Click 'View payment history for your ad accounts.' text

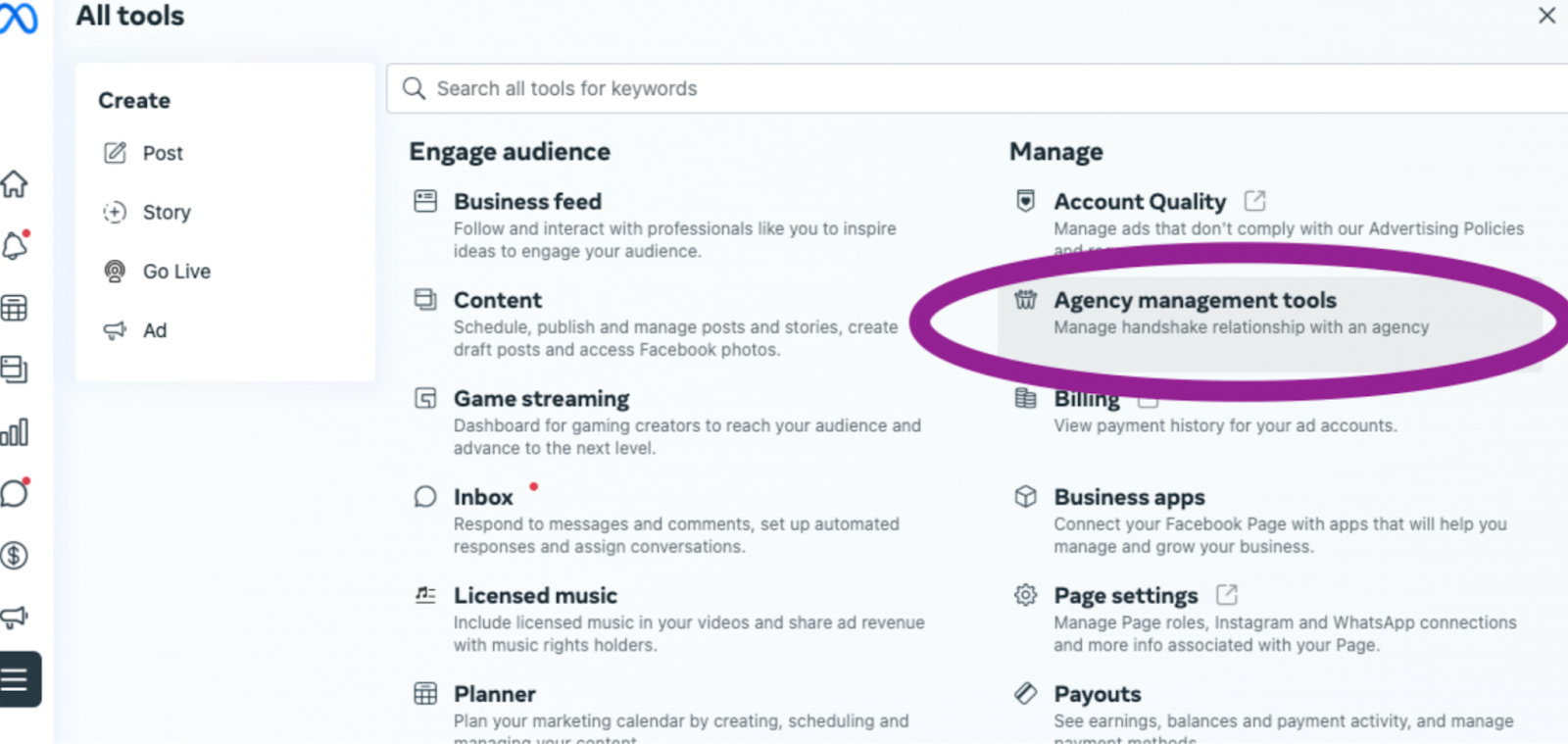pyautogui.click(x=1225, y=426)
